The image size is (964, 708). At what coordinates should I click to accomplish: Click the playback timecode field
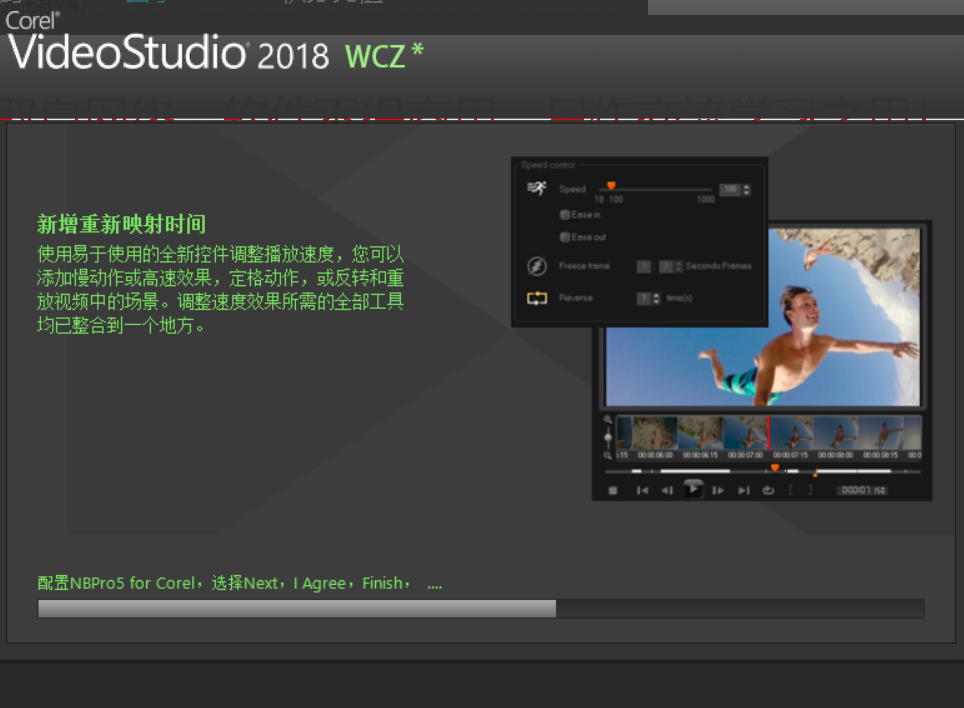click(860, 490)
